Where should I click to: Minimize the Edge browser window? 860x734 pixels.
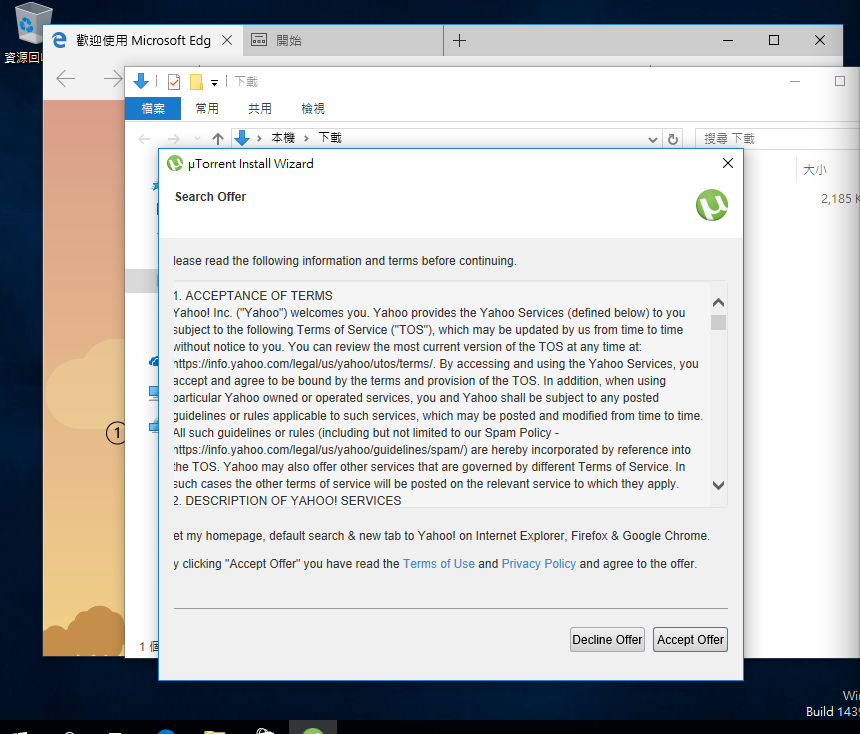728,41
